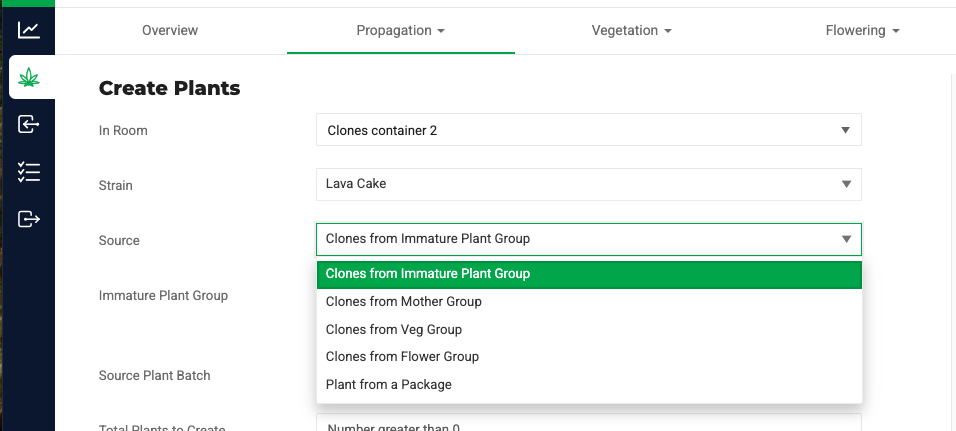Click the incoming transfer arrow sidebar icon
The width and height of the screenshot is (956, 431).
[29, 124]
